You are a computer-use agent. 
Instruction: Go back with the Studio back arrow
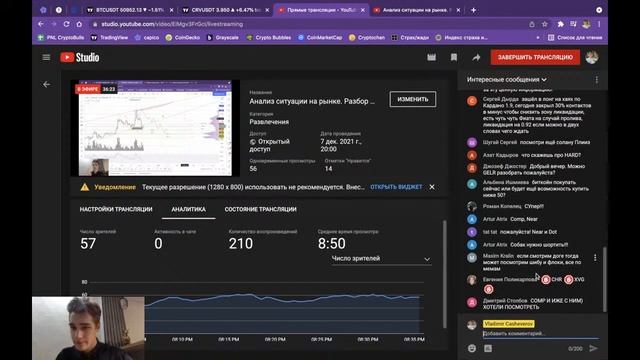[47, 84]
